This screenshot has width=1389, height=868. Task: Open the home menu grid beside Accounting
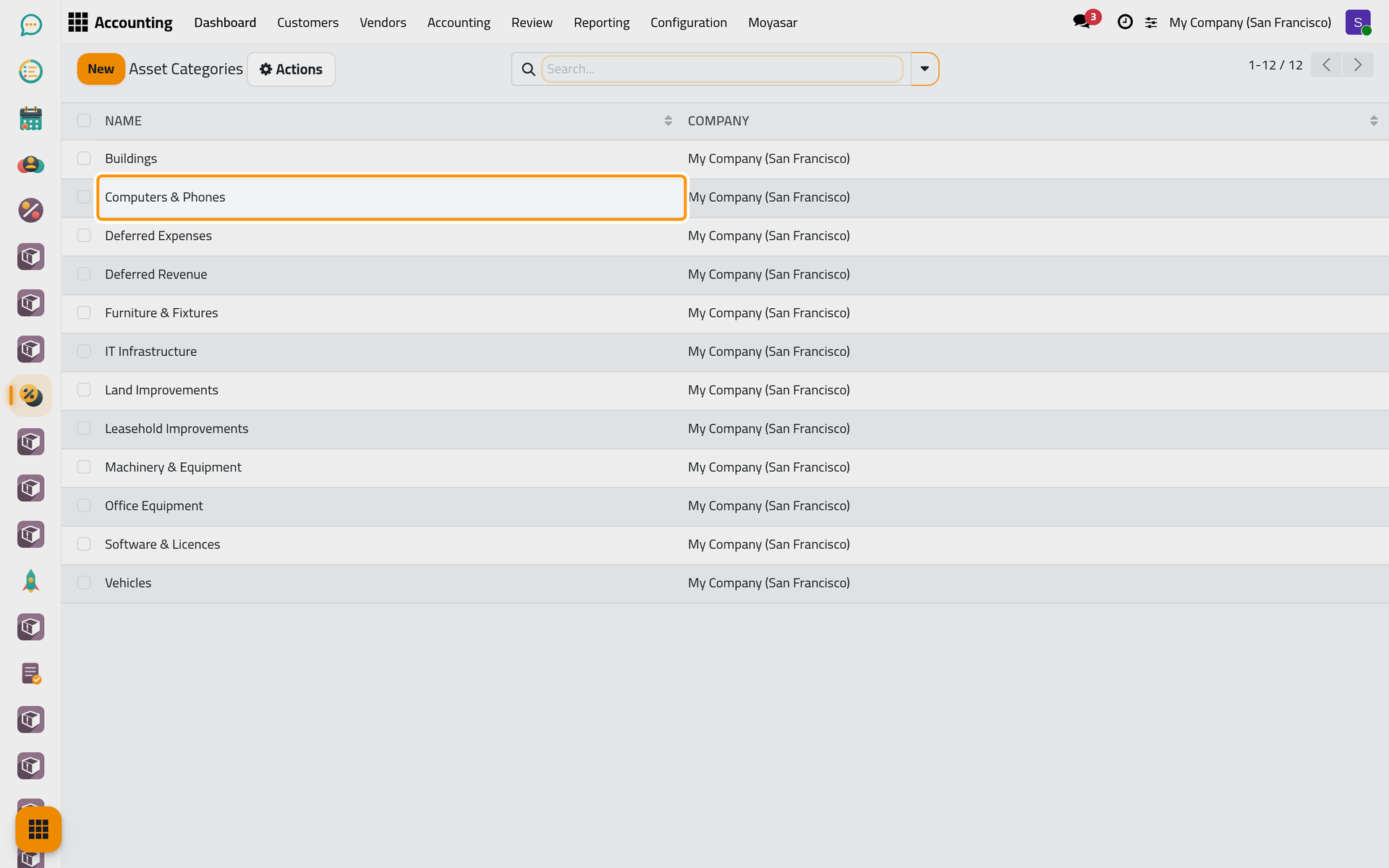tap(77, 22)
